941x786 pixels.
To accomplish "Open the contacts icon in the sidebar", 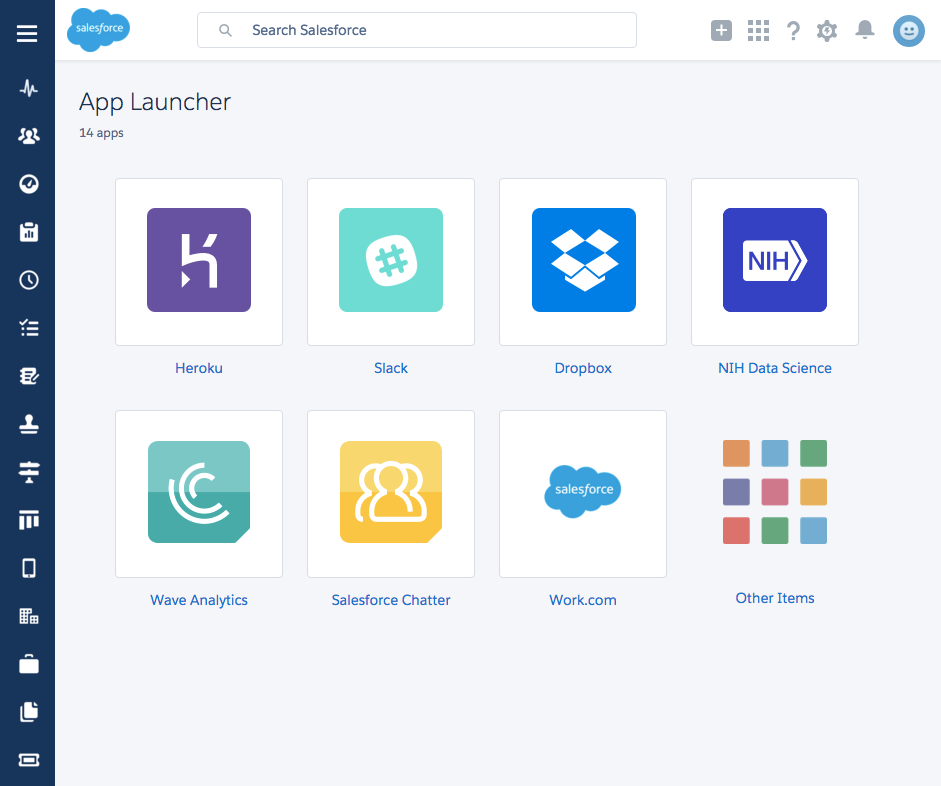I will (27, 135).
